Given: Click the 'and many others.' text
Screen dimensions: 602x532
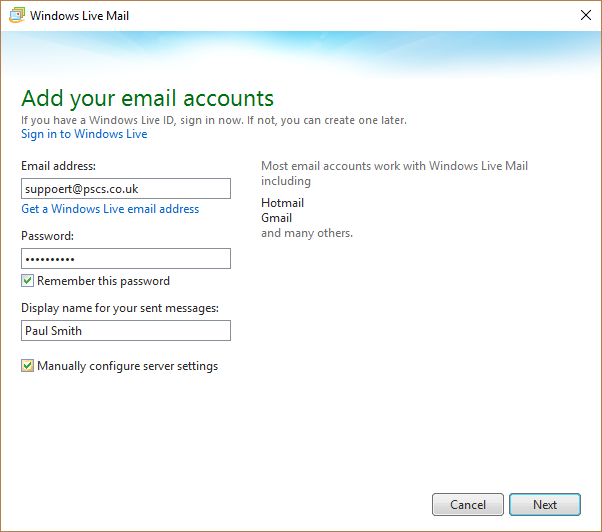Looking at the screenshot, I should click(307, 233).
